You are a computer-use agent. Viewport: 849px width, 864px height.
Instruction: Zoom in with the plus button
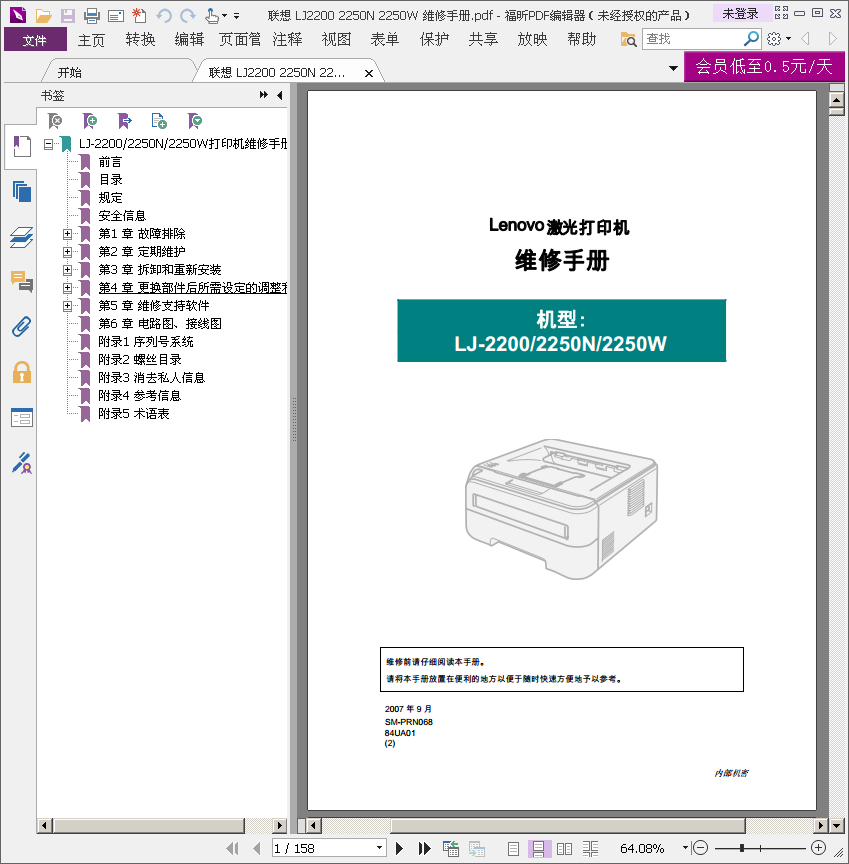click(x=819, y=847)
